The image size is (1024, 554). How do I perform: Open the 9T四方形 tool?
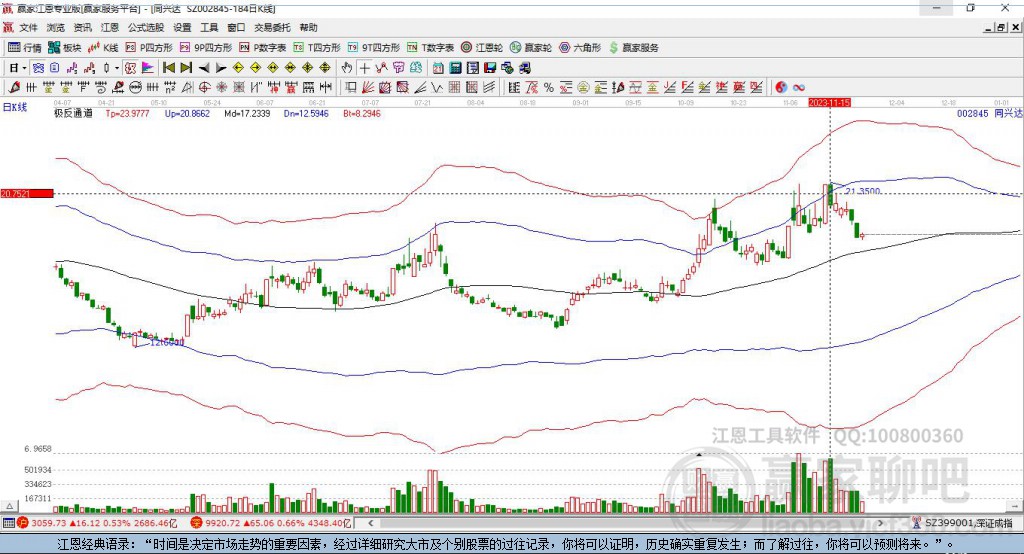point(374,48)
